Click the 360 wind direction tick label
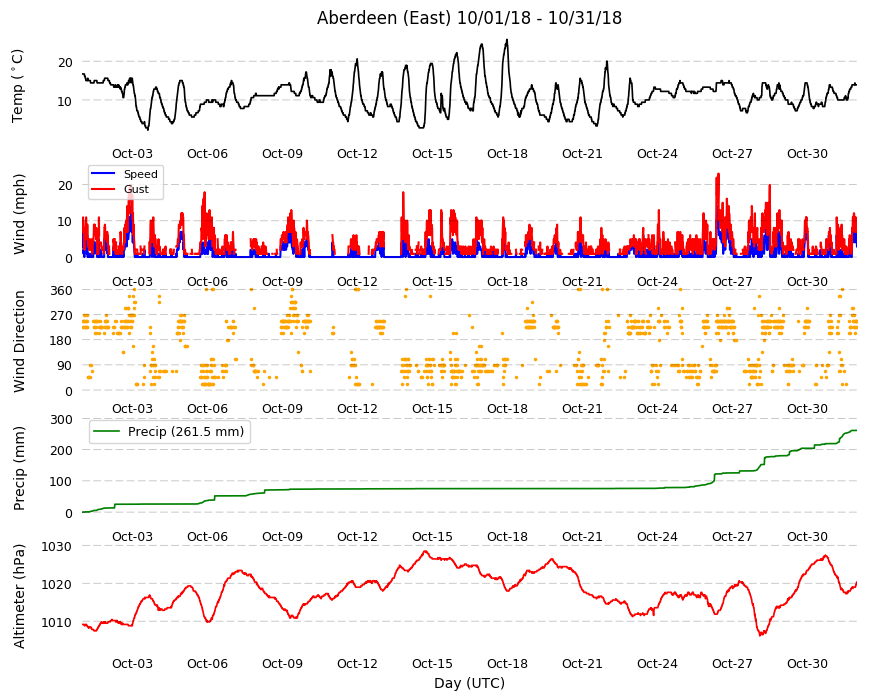This screenshot has width=870, height=700. pos(62,291)
